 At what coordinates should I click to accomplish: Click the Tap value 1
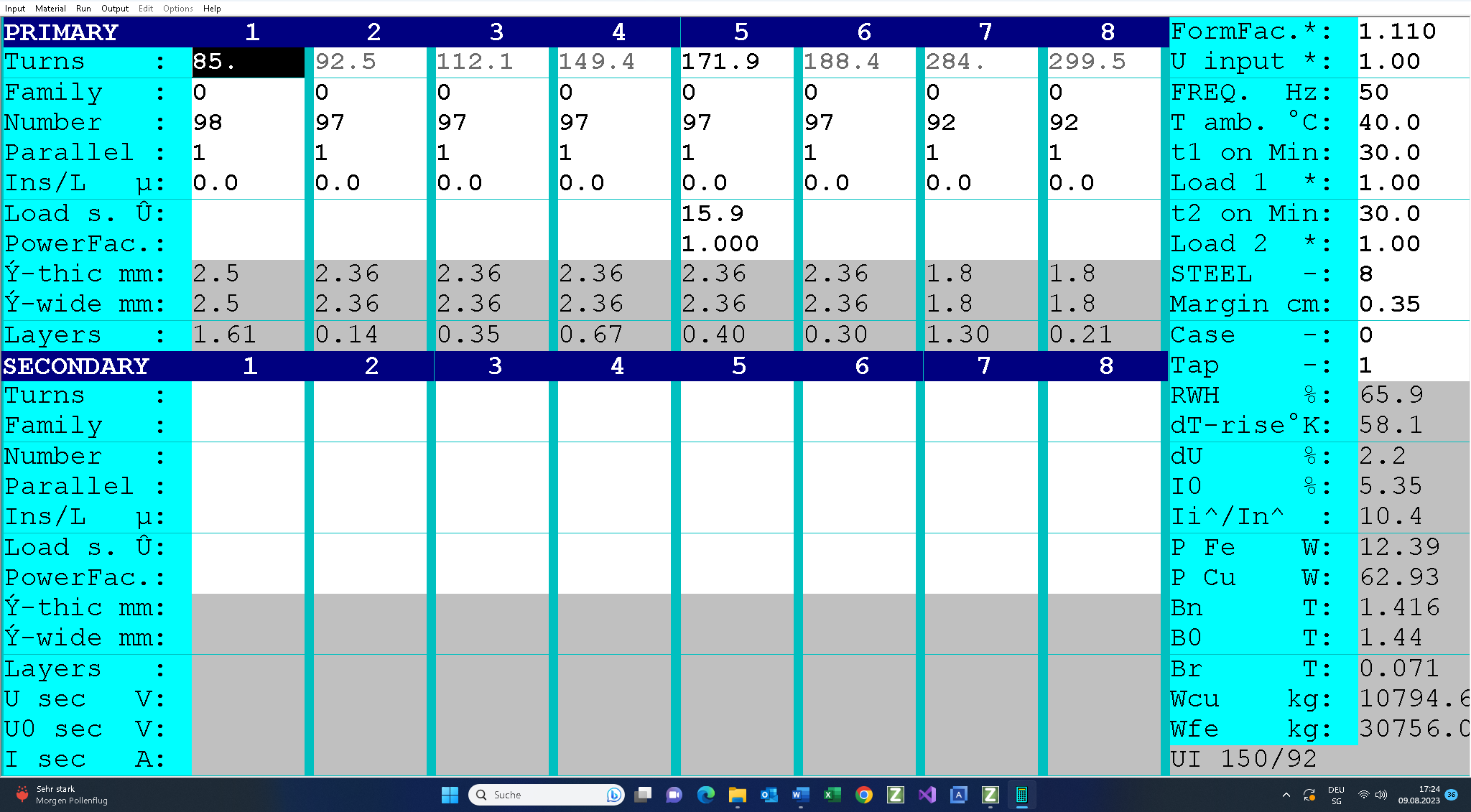1413,365
